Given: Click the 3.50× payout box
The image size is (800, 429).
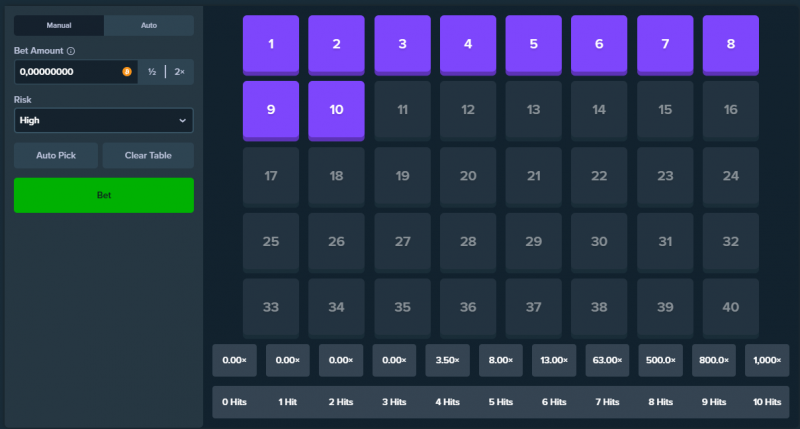Looking at the screenshot, I should [x=447, y=360].
